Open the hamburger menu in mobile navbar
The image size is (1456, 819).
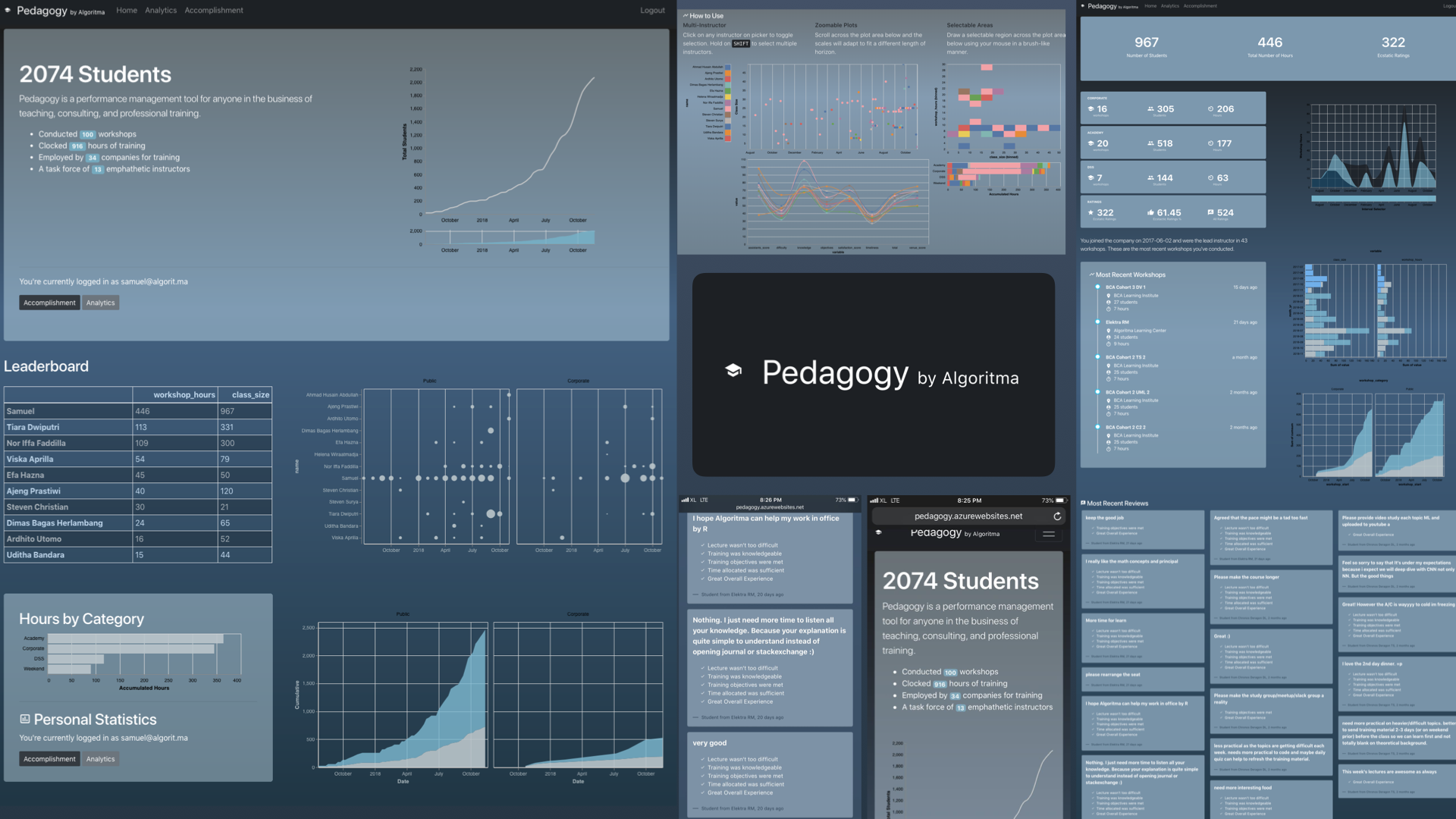1048,534
